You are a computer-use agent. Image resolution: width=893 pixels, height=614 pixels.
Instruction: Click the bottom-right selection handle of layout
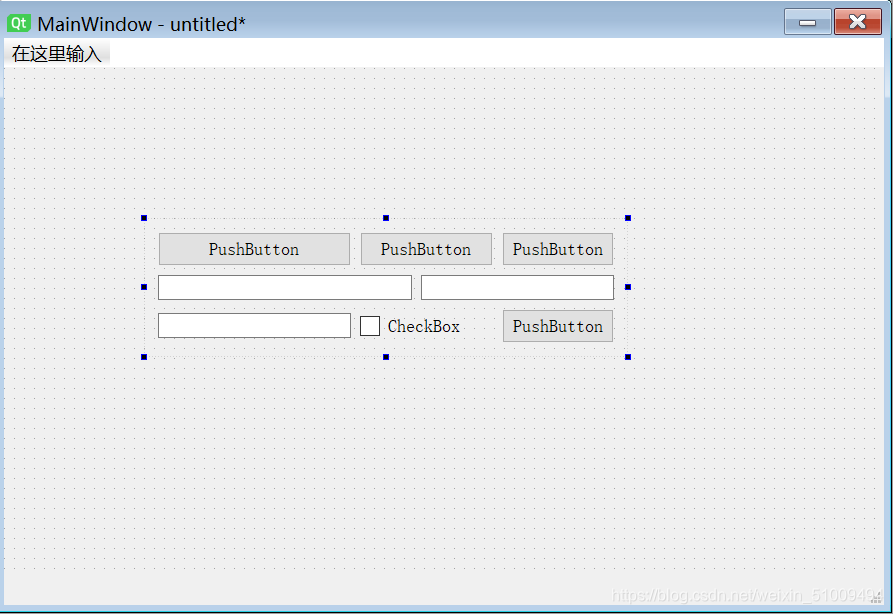click(x=628, y=357)
